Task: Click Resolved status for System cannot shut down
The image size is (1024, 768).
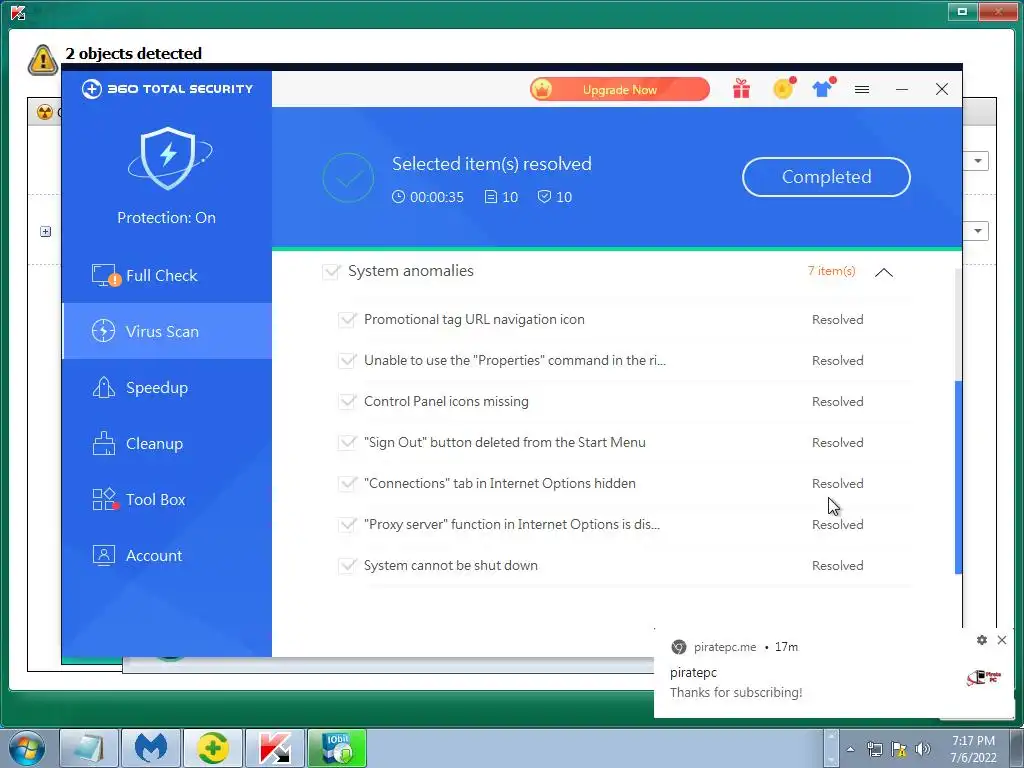Action: pos(838,566)
